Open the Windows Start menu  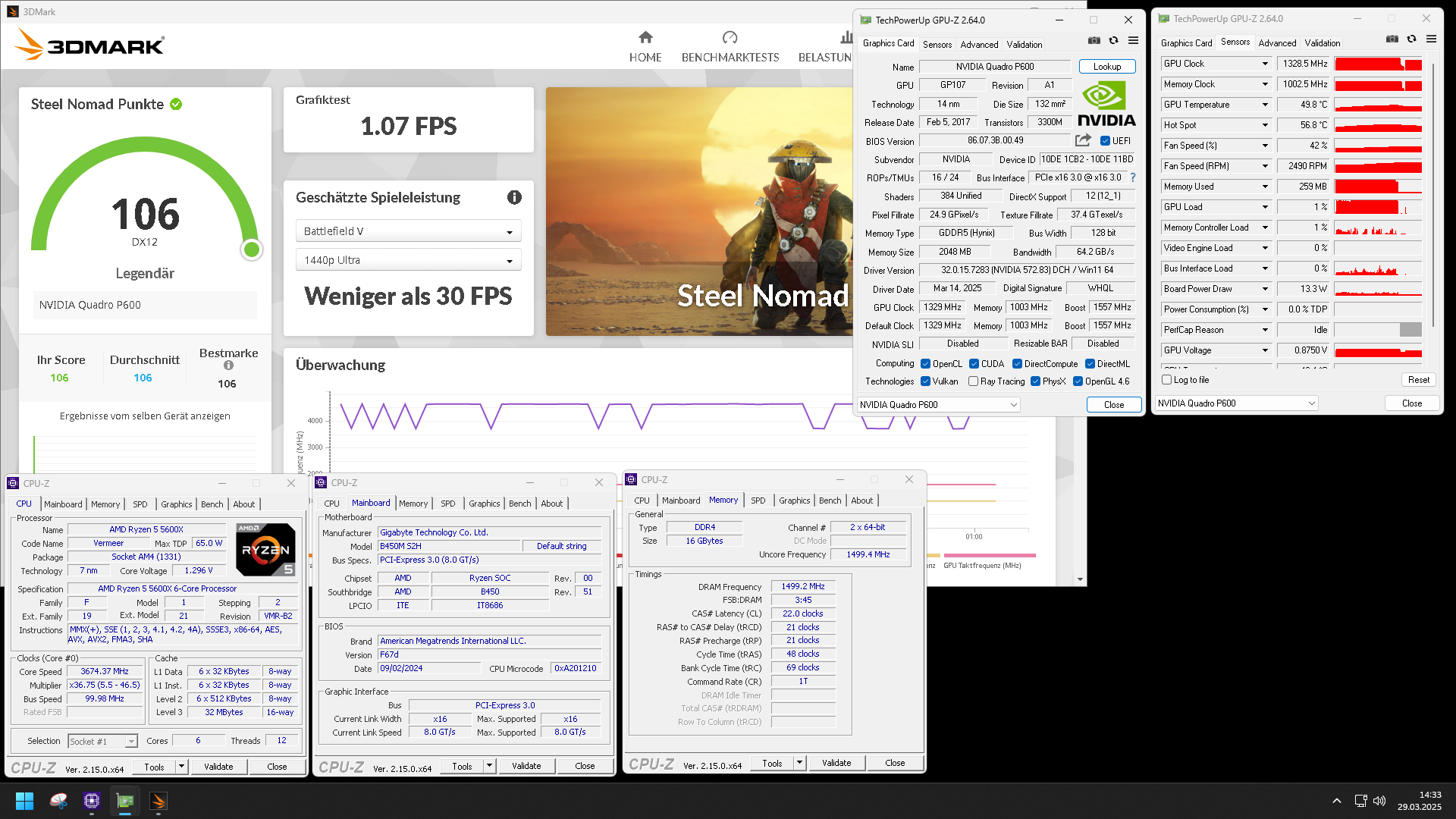pos(24,801)
